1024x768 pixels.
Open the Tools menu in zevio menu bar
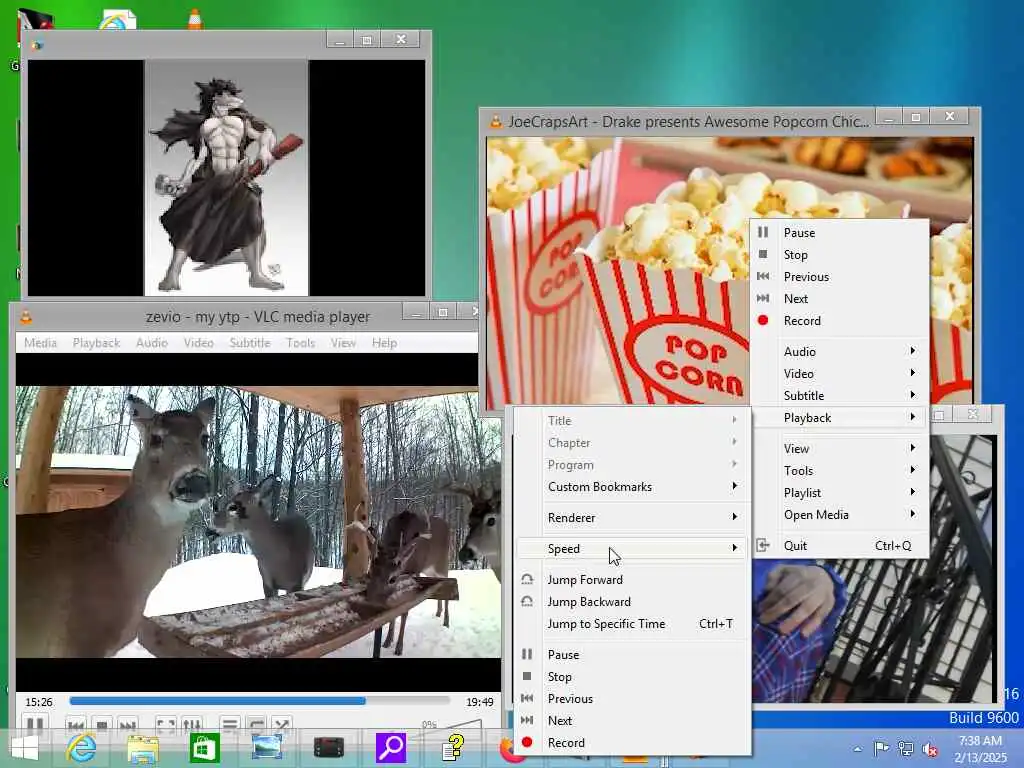point(300,343)
